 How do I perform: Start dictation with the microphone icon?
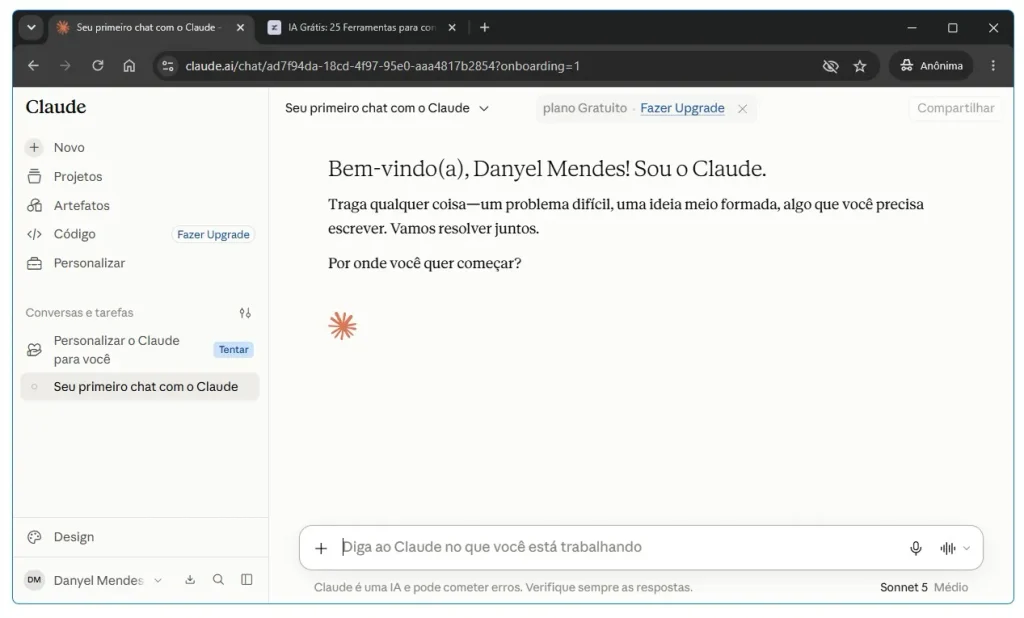coord(916,548)
